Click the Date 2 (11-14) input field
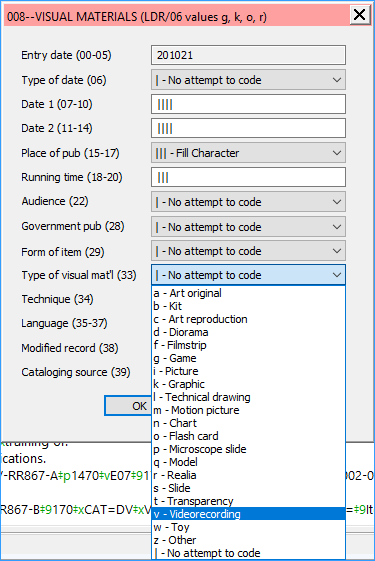The image size is (375, 561). pos(248,128)
